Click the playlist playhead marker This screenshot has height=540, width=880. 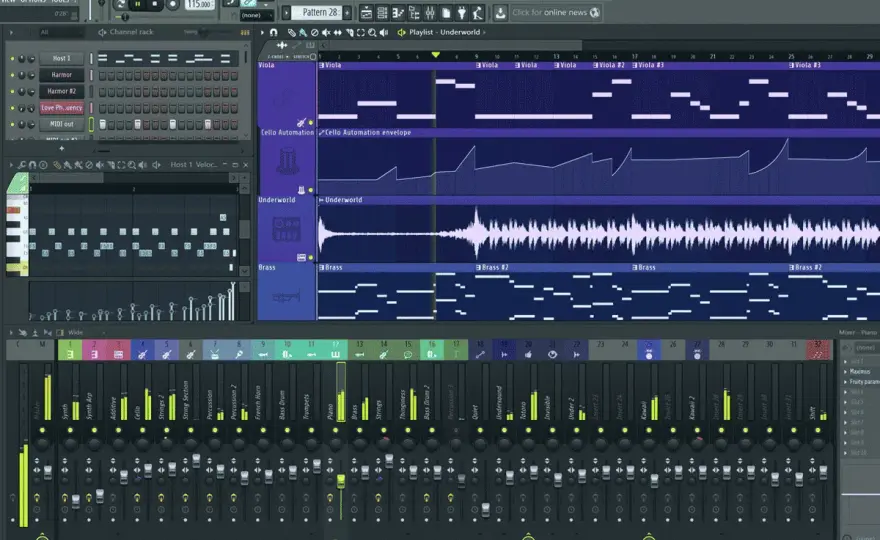click(x=436, y=55)
